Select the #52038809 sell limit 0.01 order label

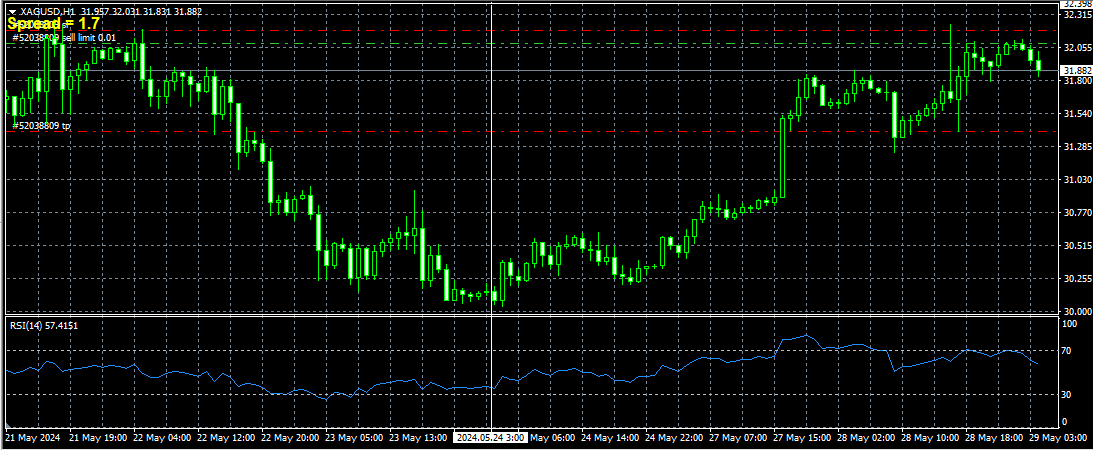click(x=64, y=37)
